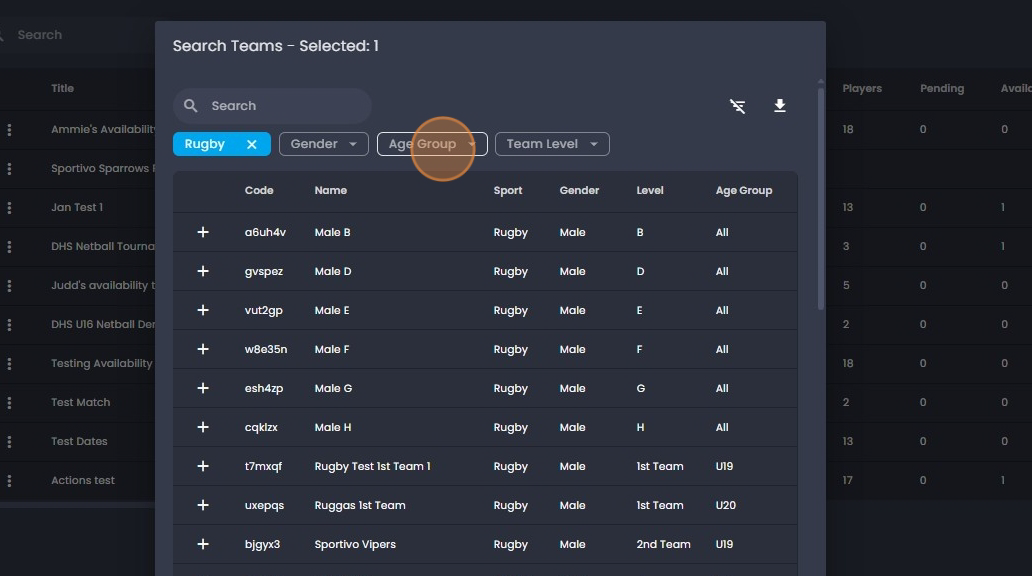Click the Ruggas 1st Team name
Image resolution: width=1032 pixels, height=576 pixels.
click(360, 505)
